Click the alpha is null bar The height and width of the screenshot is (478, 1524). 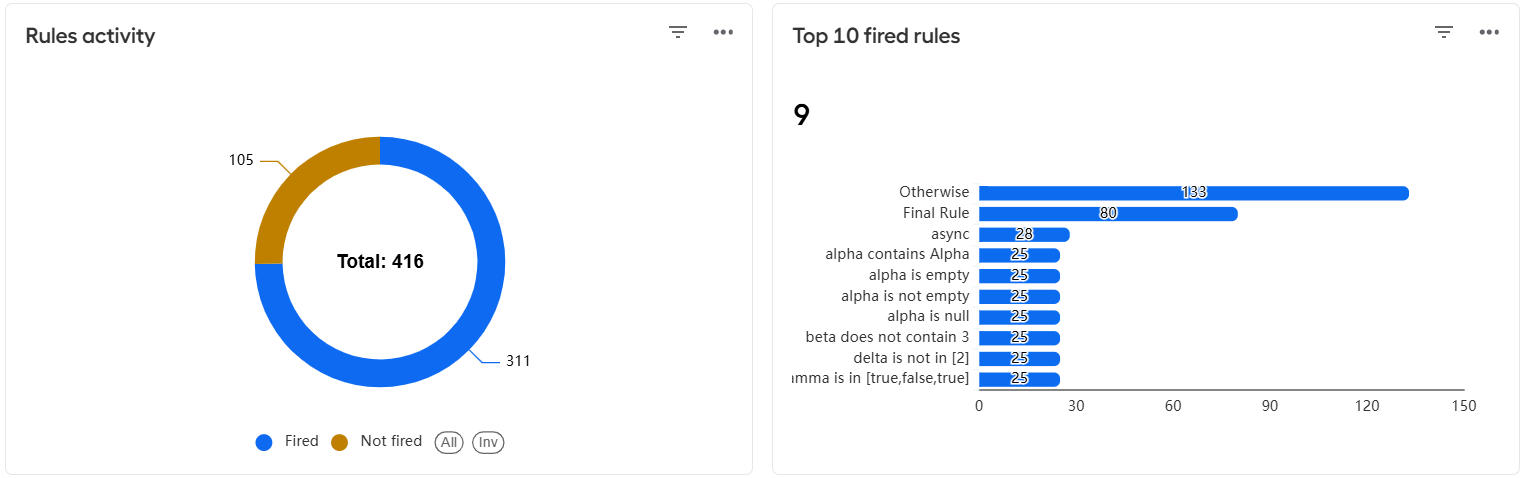[x=1019, y=317]
